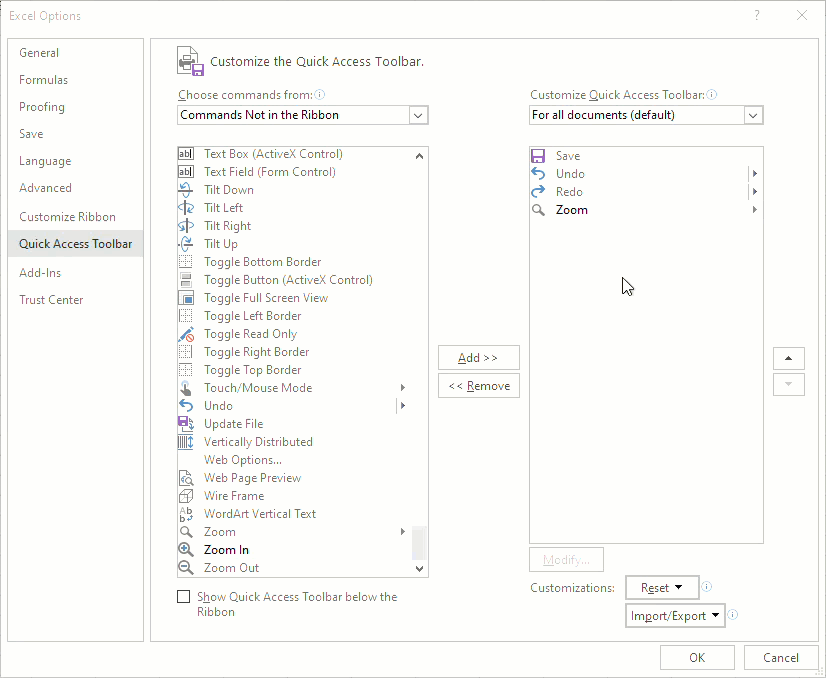Select the Toggle Full Screen View icon
The image size is (826, 678).
185,298
